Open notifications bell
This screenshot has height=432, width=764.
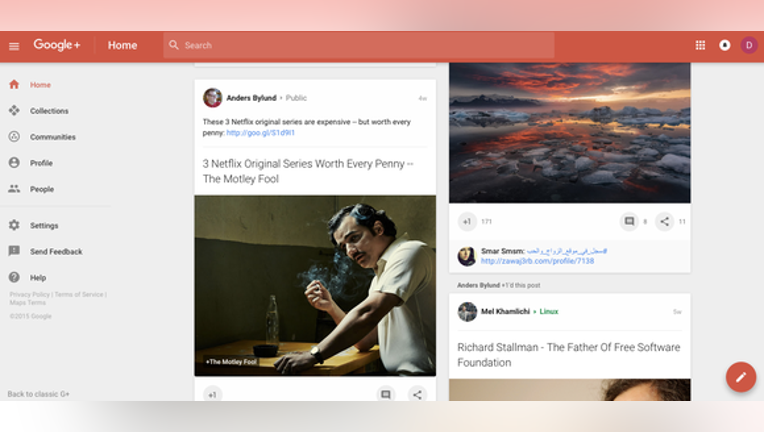click(x=725, y=45)
